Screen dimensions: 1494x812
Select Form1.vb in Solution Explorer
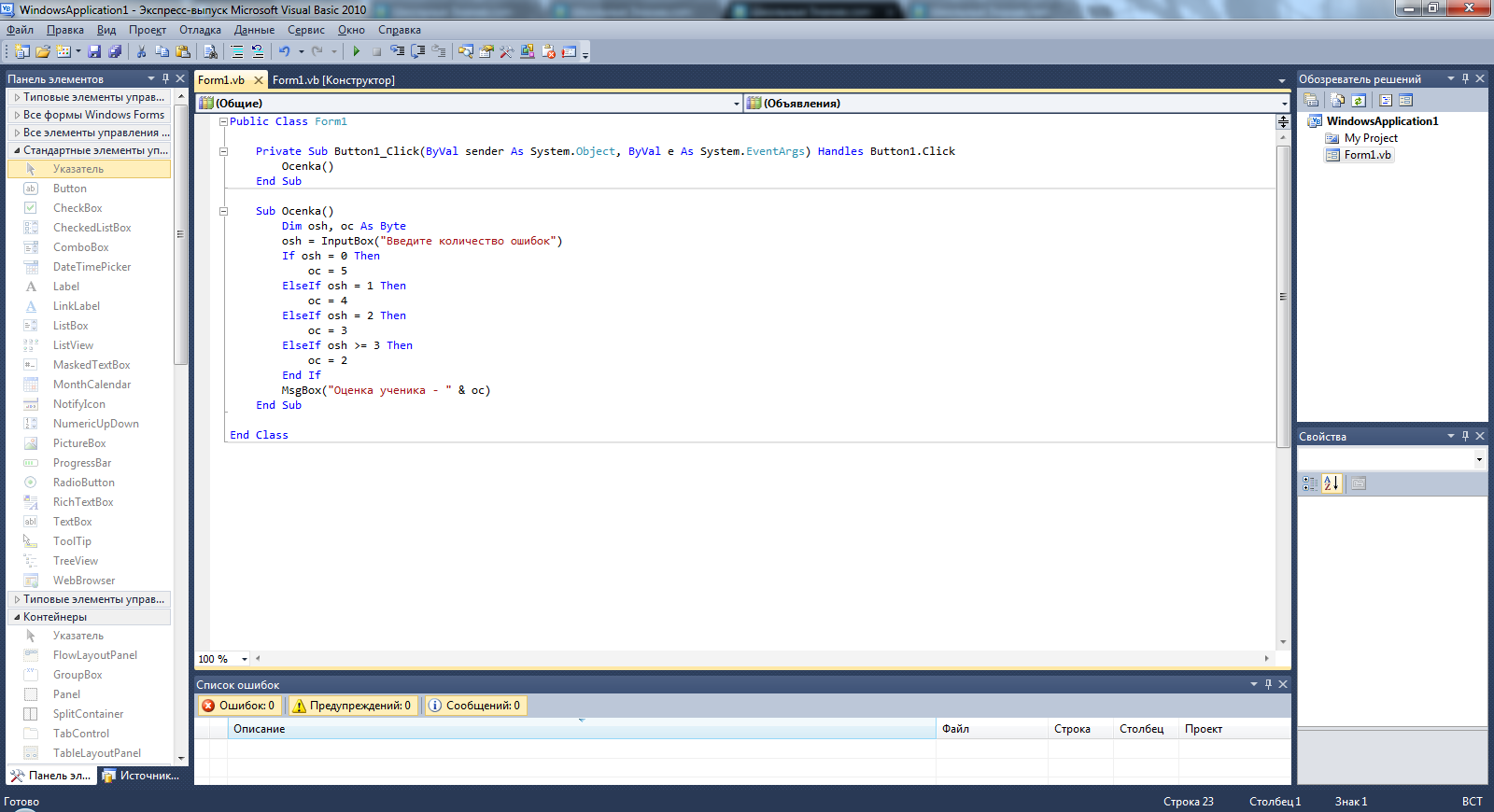pos(1367,155)
